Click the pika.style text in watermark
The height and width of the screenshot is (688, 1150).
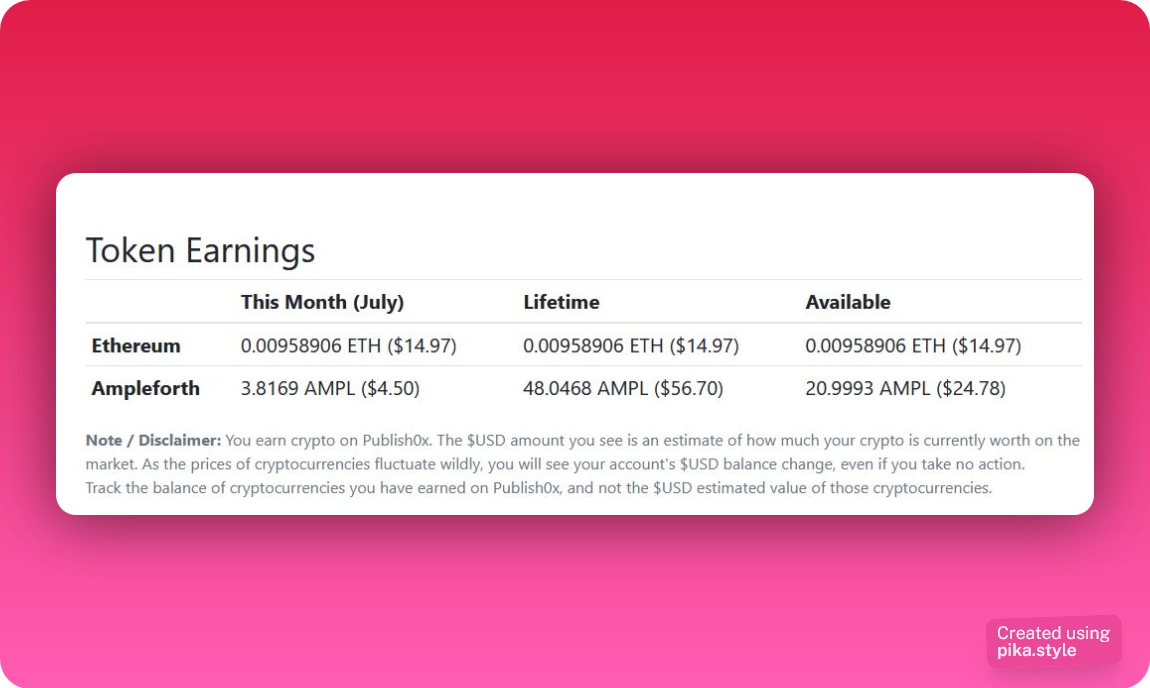coord(1036,651)
